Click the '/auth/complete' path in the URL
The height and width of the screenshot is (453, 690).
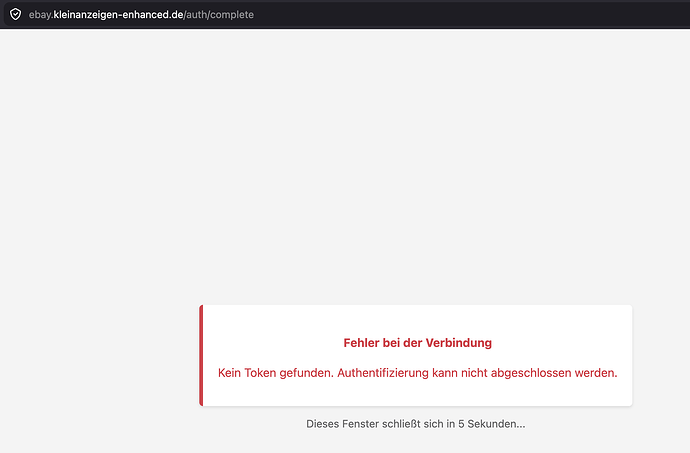[x=219, y=15]
